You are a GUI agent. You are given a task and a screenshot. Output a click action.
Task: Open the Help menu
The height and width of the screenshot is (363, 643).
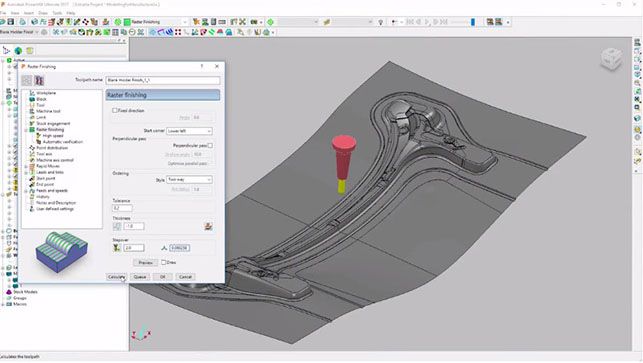(71, 13)
